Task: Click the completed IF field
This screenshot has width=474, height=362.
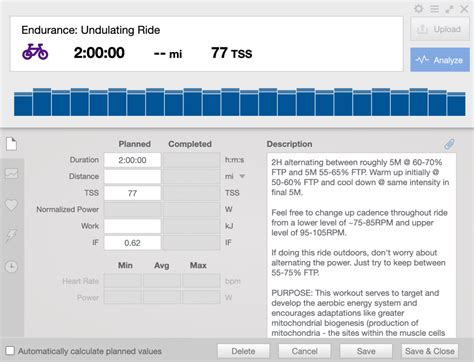Action: 192,243
